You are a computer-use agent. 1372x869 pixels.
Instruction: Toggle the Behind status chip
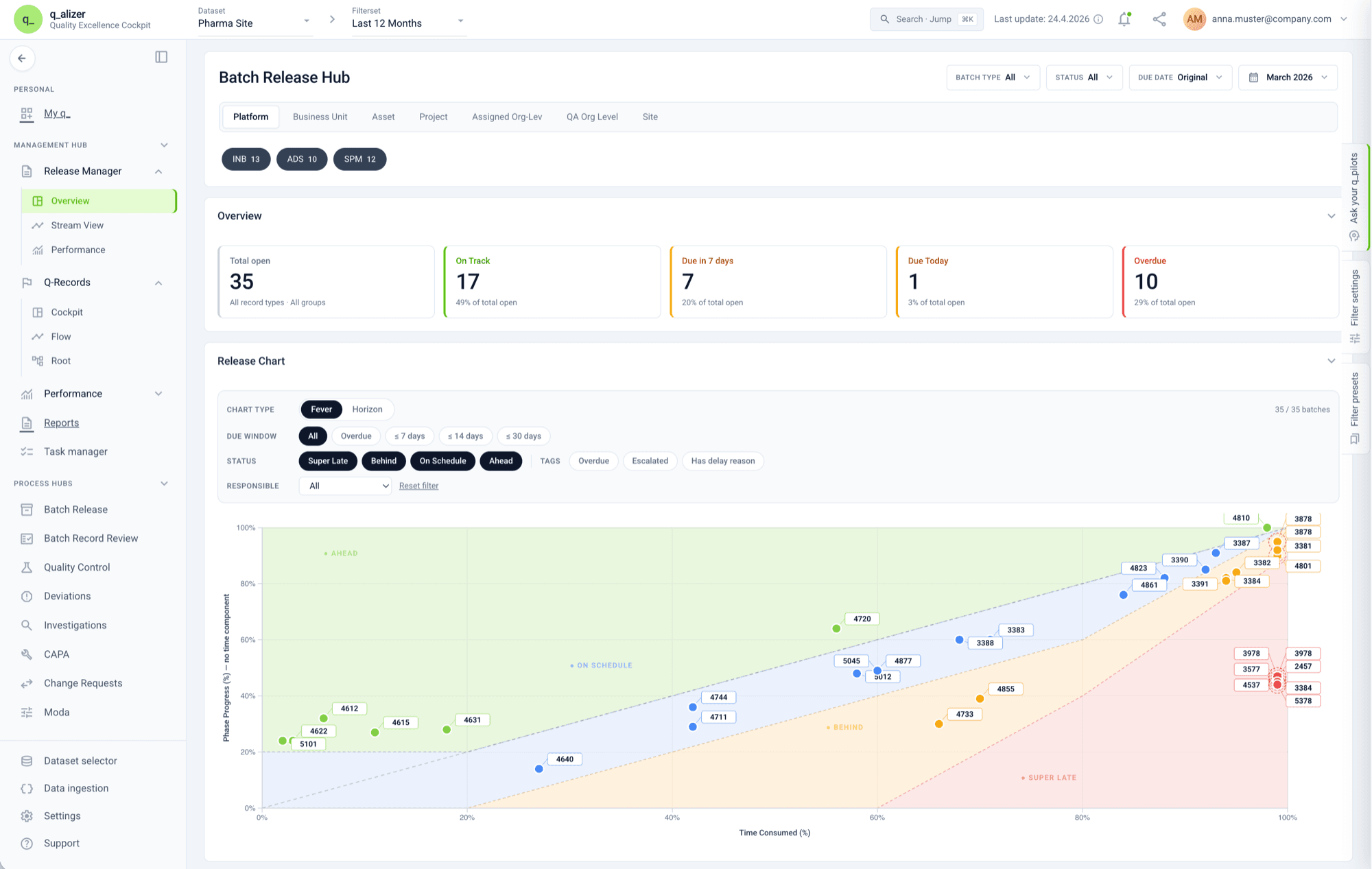coord(383,461)
